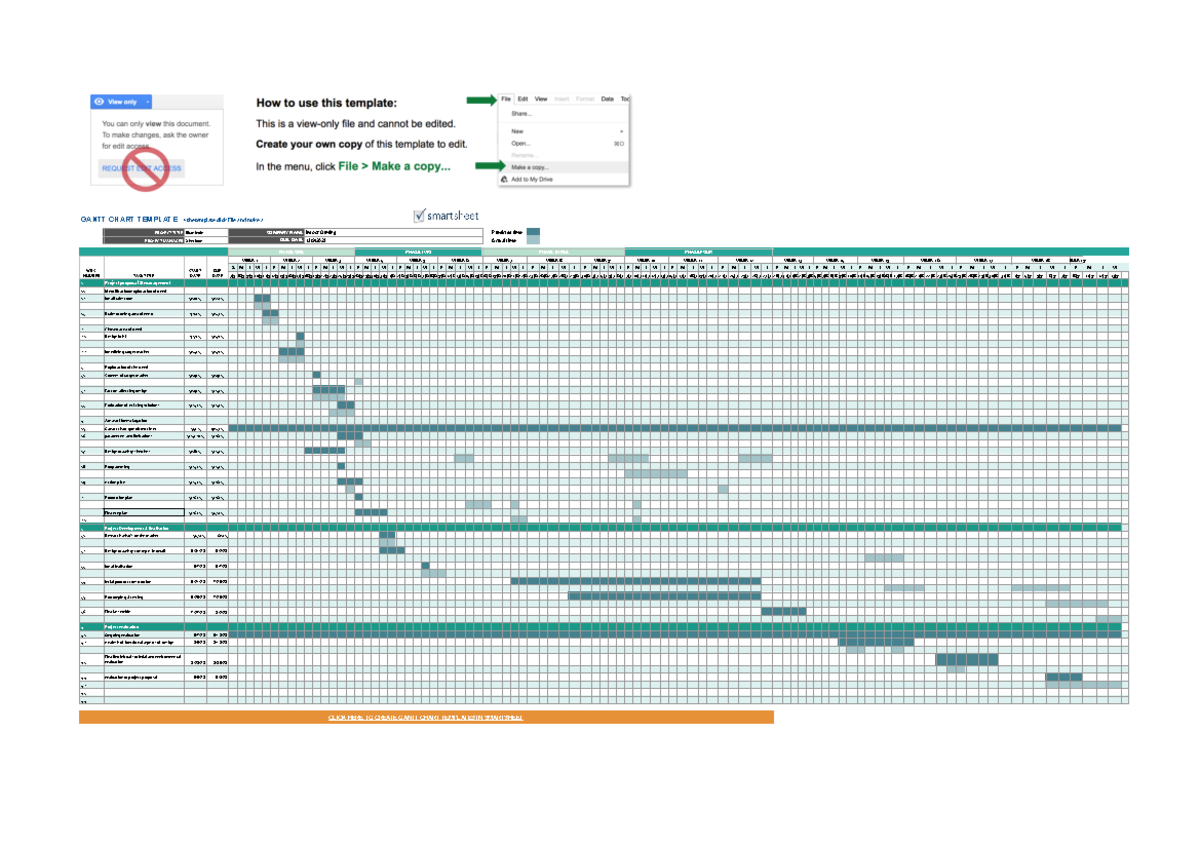The height and width of the screenshot is (848, 1200).
Task: Click the Data menu item
Action: click(x=607, y=98)
